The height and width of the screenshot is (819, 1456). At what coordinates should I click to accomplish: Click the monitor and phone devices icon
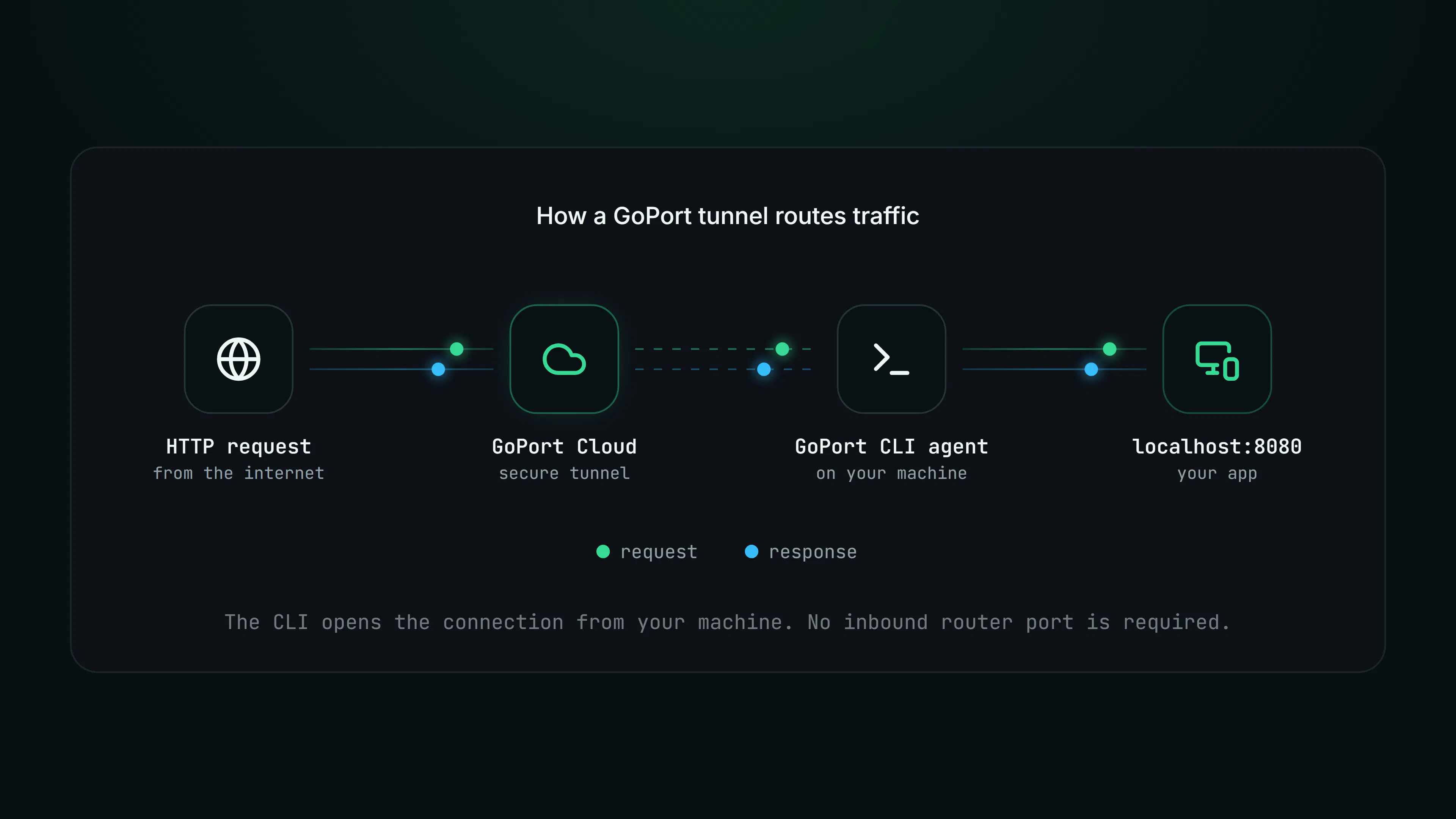pyautogui.click(x=1217, y=360)
